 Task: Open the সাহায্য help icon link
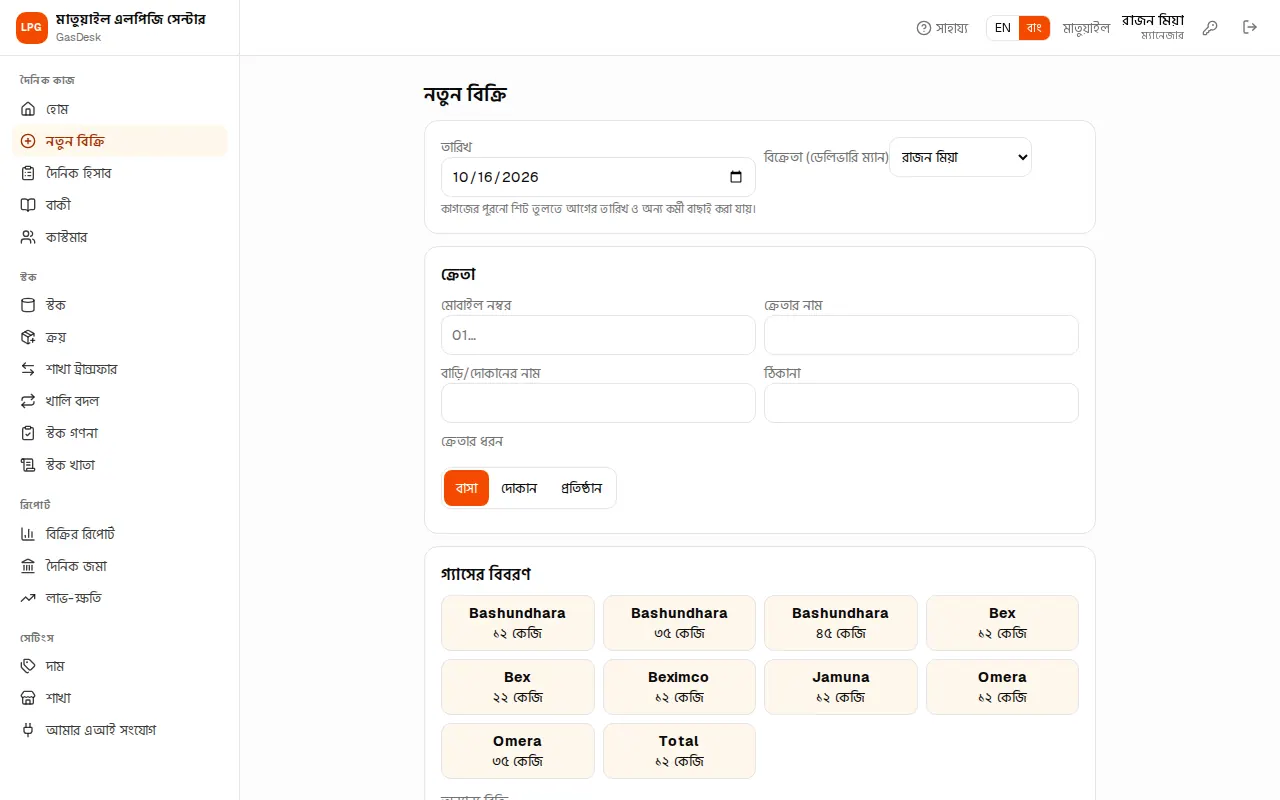(924, 28)
